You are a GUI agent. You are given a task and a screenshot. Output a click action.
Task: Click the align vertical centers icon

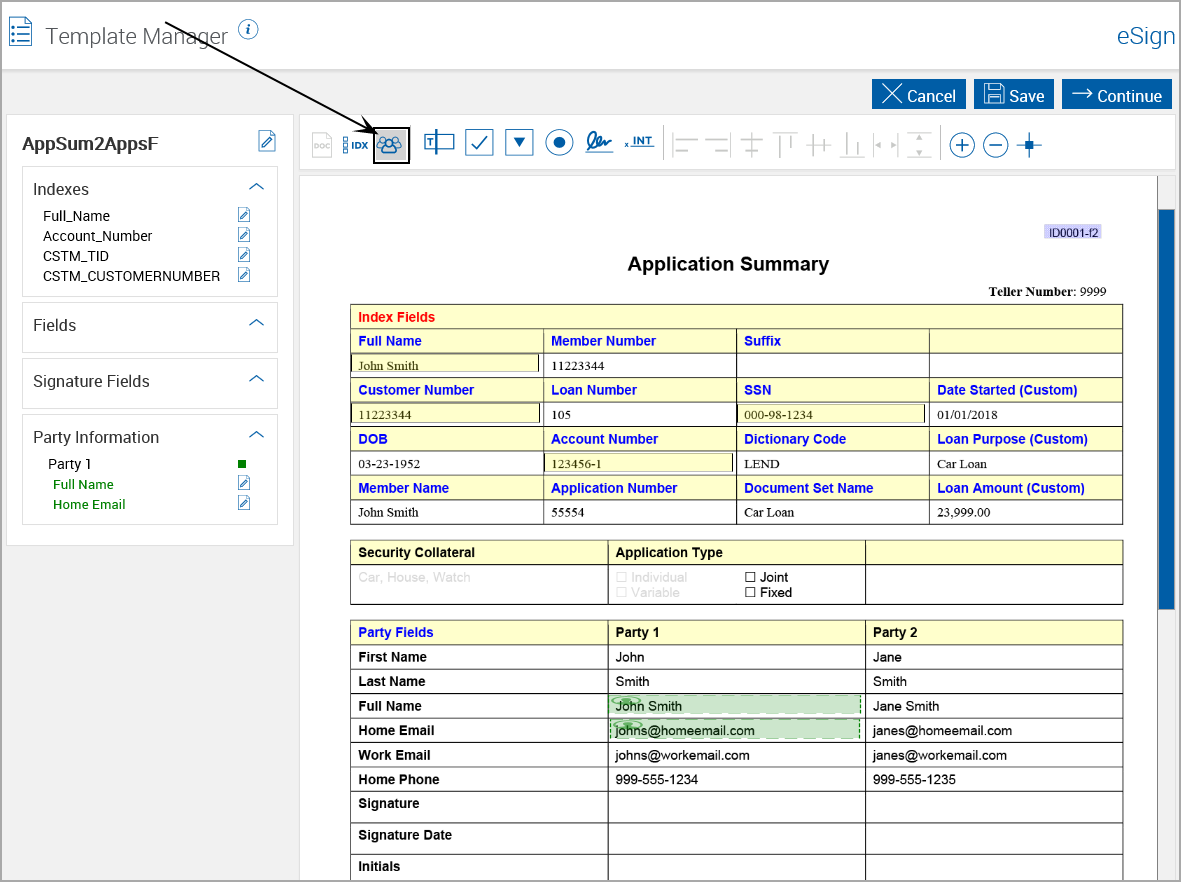[752, 145]
